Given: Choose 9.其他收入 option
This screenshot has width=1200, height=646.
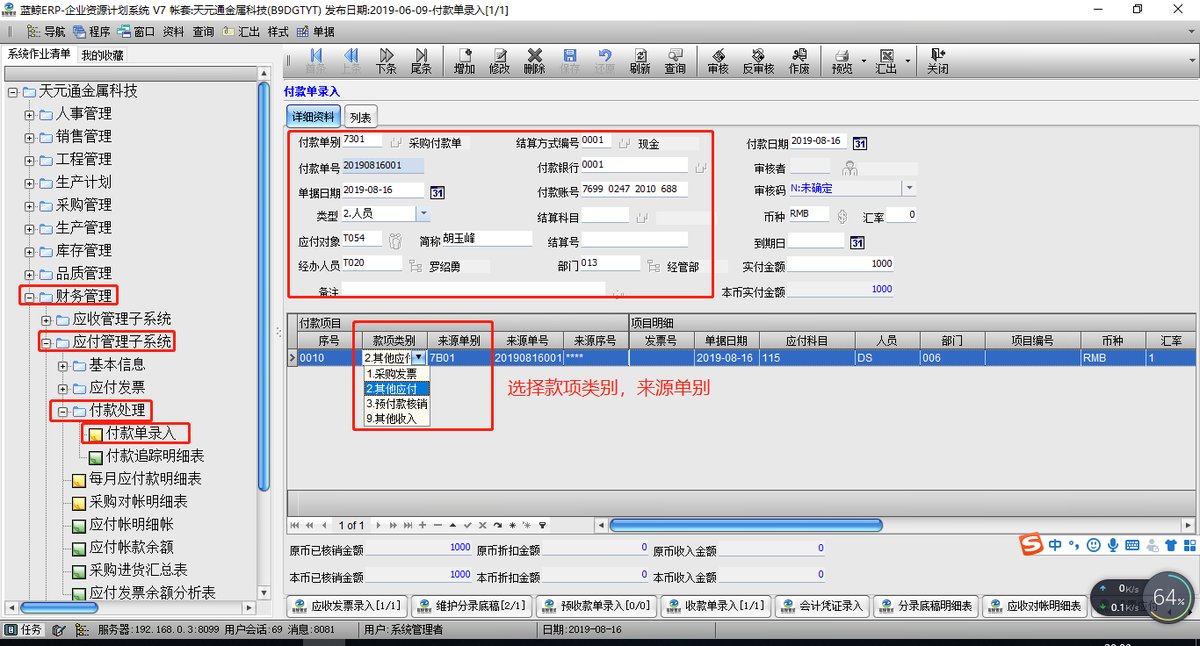Looking at the screenshot, I should pyautogui.click(x=397, y=418).
